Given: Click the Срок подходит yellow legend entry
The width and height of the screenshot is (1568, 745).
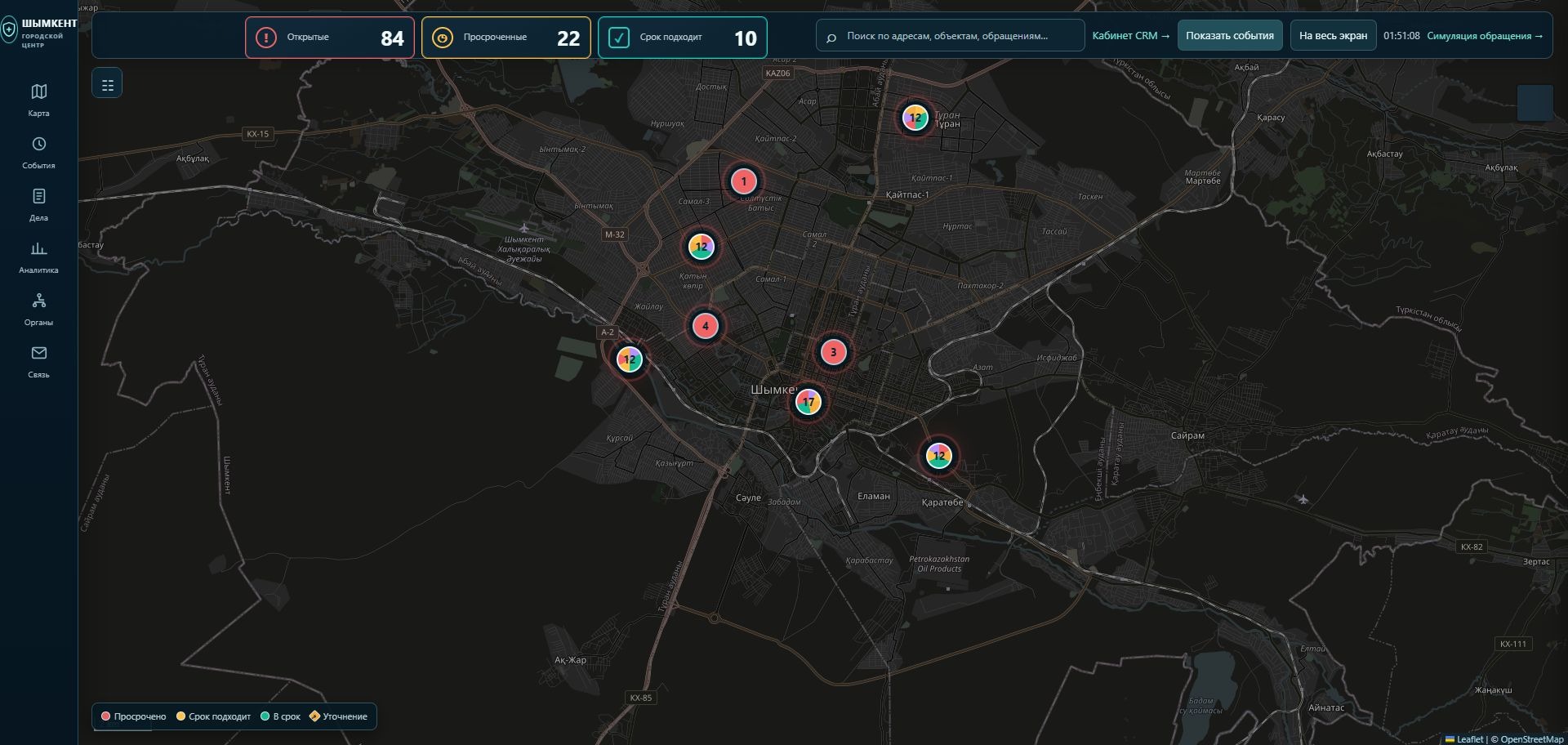Looking at the screenshot, I should tap(214, 716).
